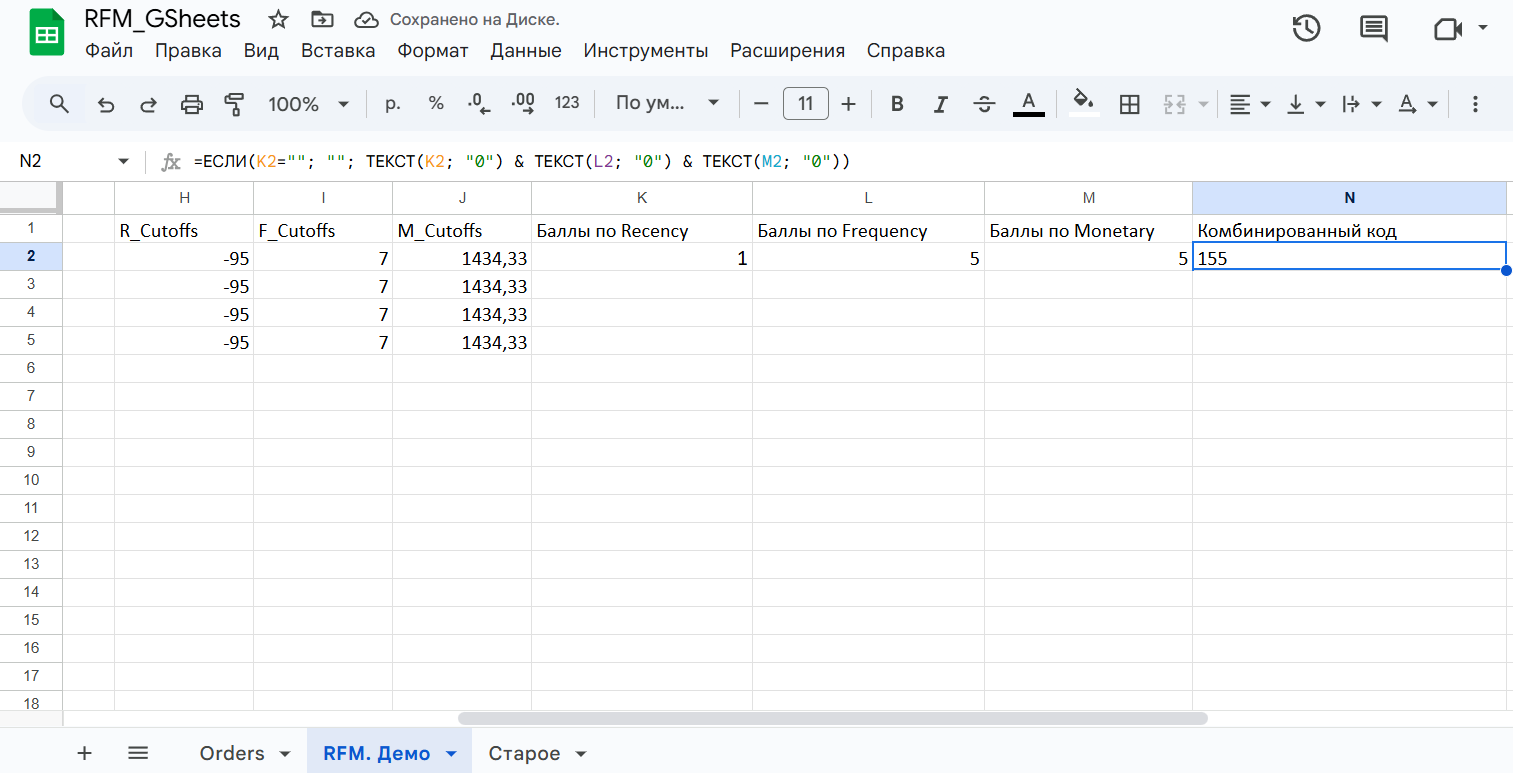Click the add new sheet plus button
This screenshot has height=773, width=1513.
coord(85,753)
